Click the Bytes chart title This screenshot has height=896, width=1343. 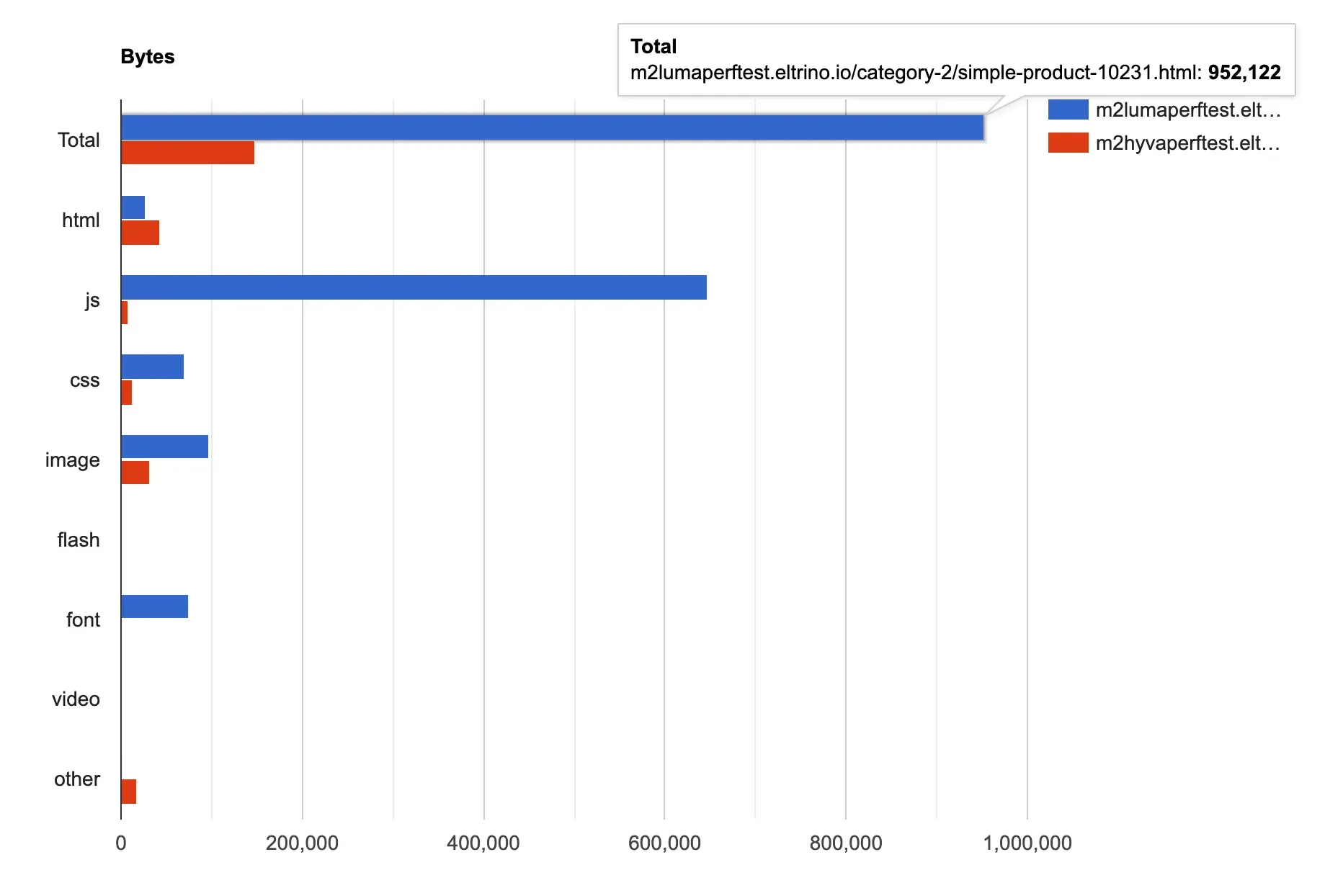[148, 57]
